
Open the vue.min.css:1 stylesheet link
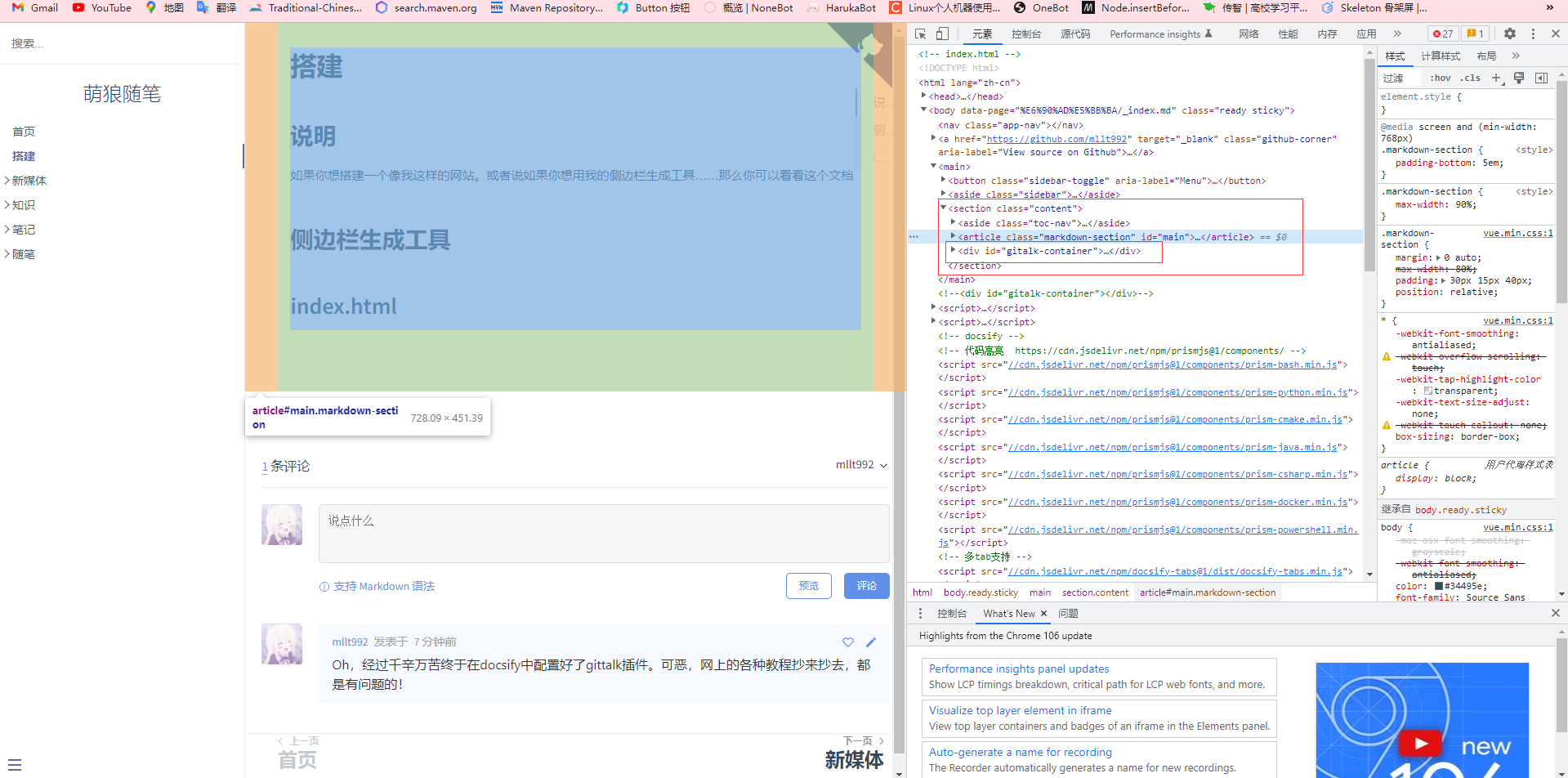click(1518, 233)
